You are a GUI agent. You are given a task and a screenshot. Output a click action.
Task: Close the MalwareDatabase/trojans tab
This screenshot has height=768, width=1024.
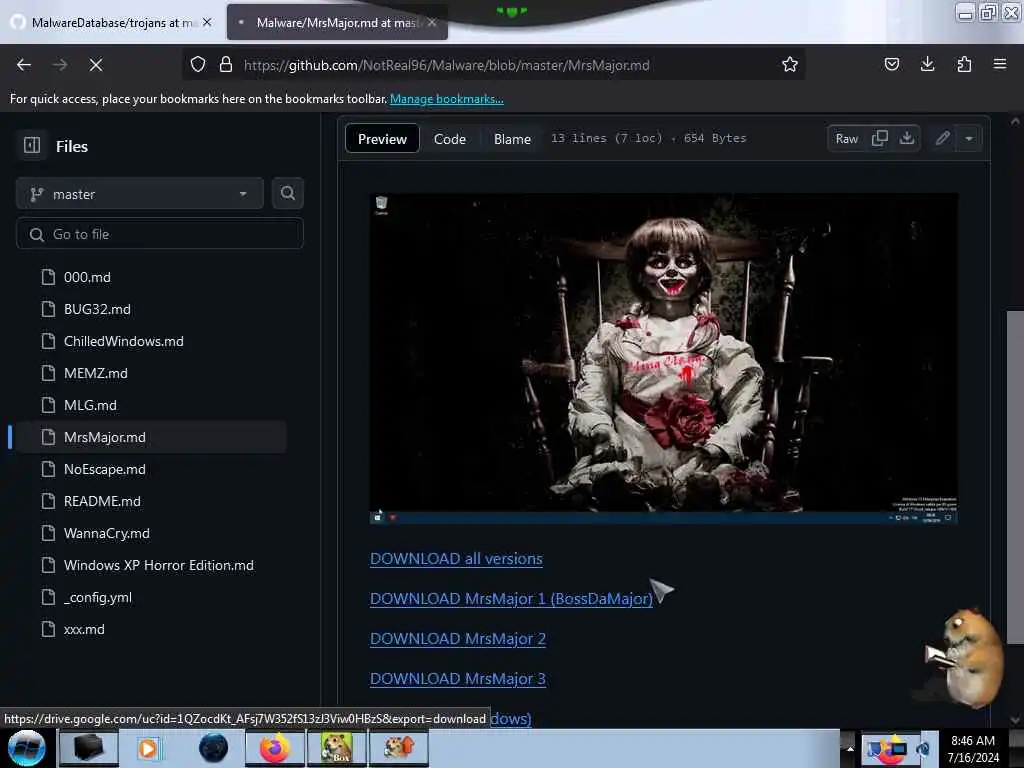click(x=207, y=22)
